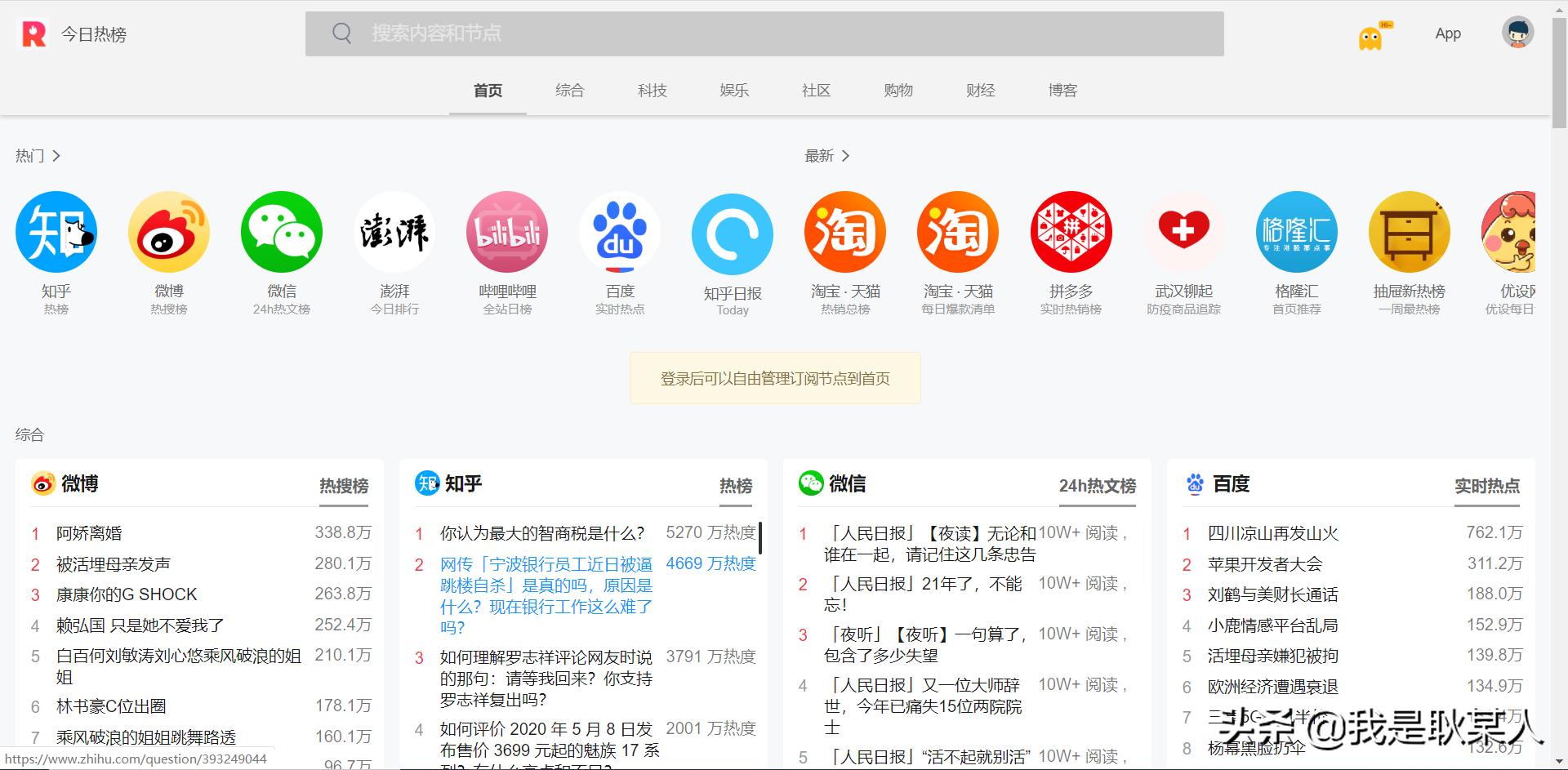Open Weibo topic 林书豪C位出圈

click(111, 706)
